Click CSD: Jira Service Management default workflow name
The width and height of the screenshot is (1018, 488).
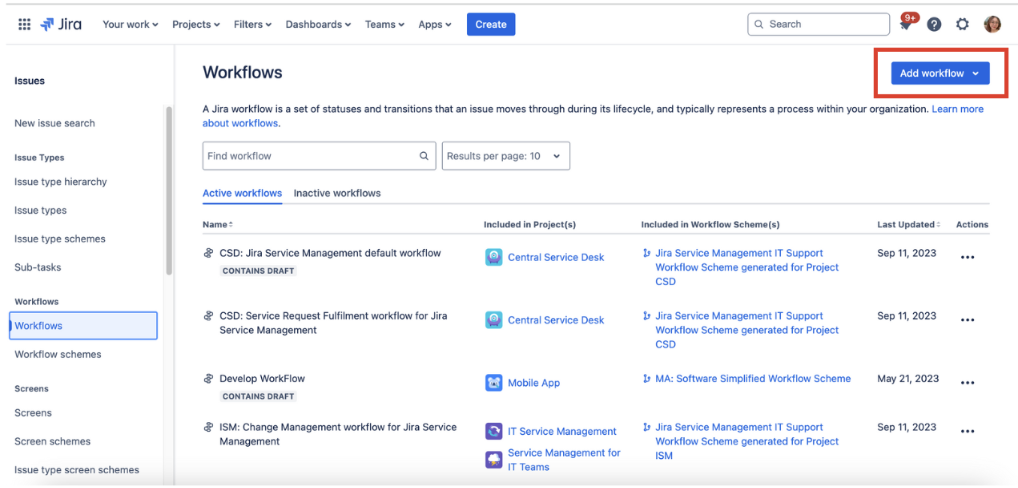coord(330,253)
